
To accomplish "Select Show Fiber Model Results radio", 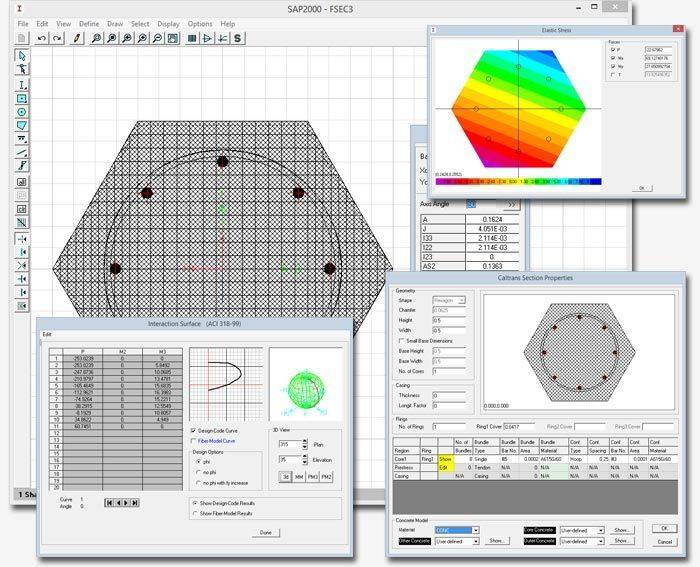I will tap(195, 514).
